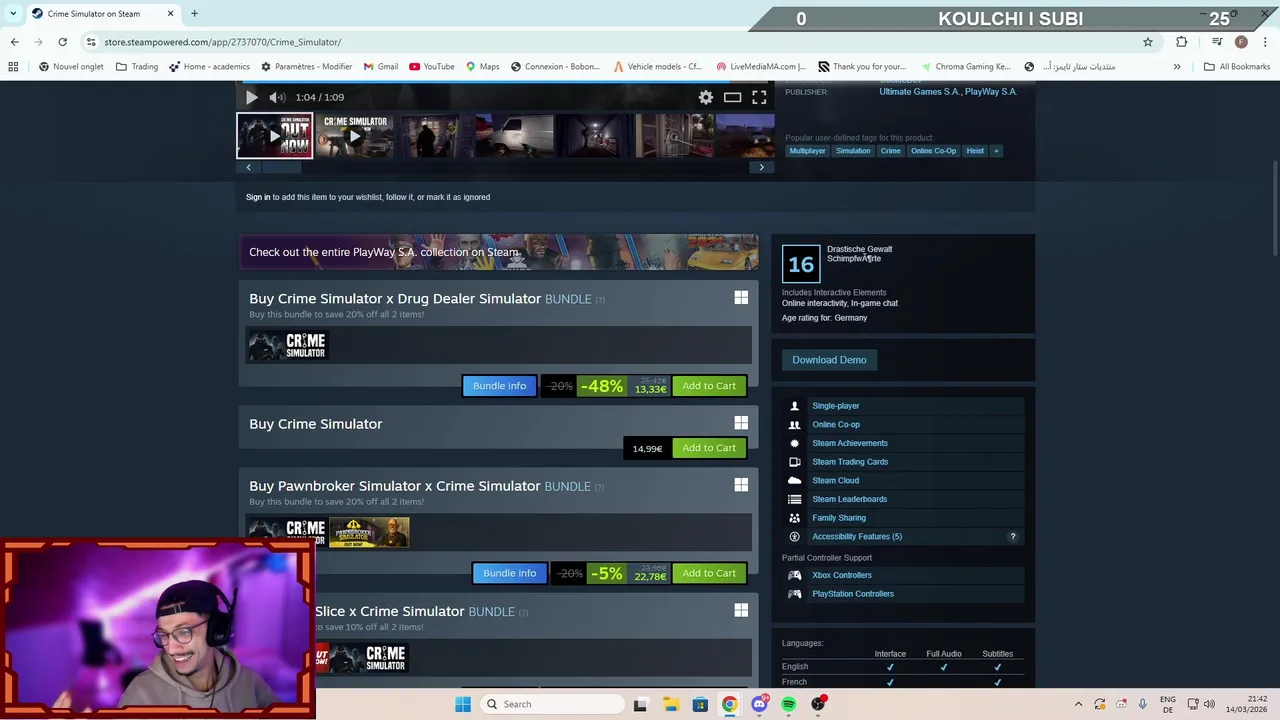The image size is (1280, 720).
Task: Click the Sign in link
Action: tap(258, 197)
